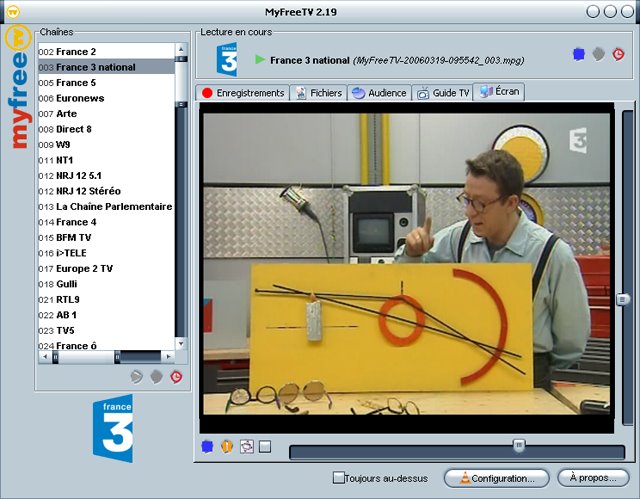Click the green play arrow next to France 3 national
The width and height of the screenshot is (640, 499).
(260, 60)
